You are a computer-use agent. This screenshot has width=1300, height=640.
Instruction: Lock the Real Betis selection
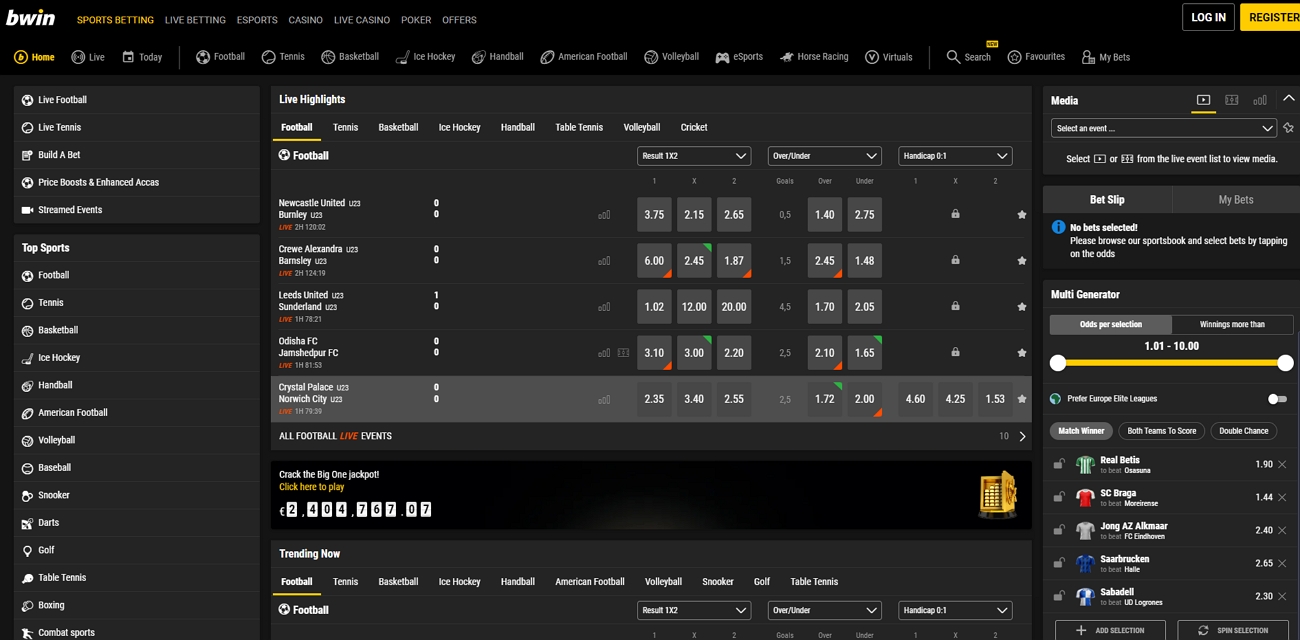coord(1059,464)
